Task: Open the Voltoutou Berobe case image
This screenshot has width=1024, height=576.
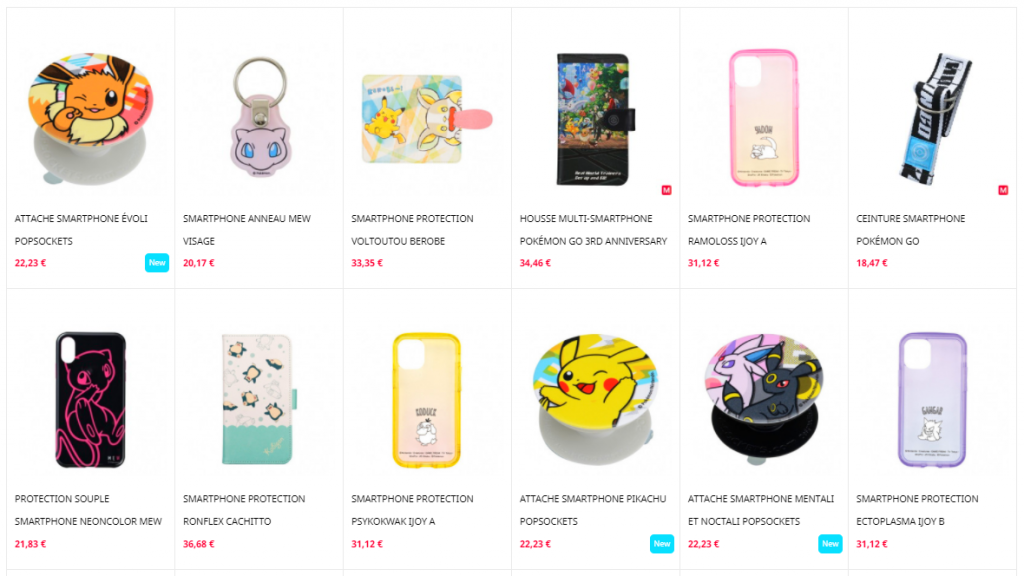Action: [427, 119]
